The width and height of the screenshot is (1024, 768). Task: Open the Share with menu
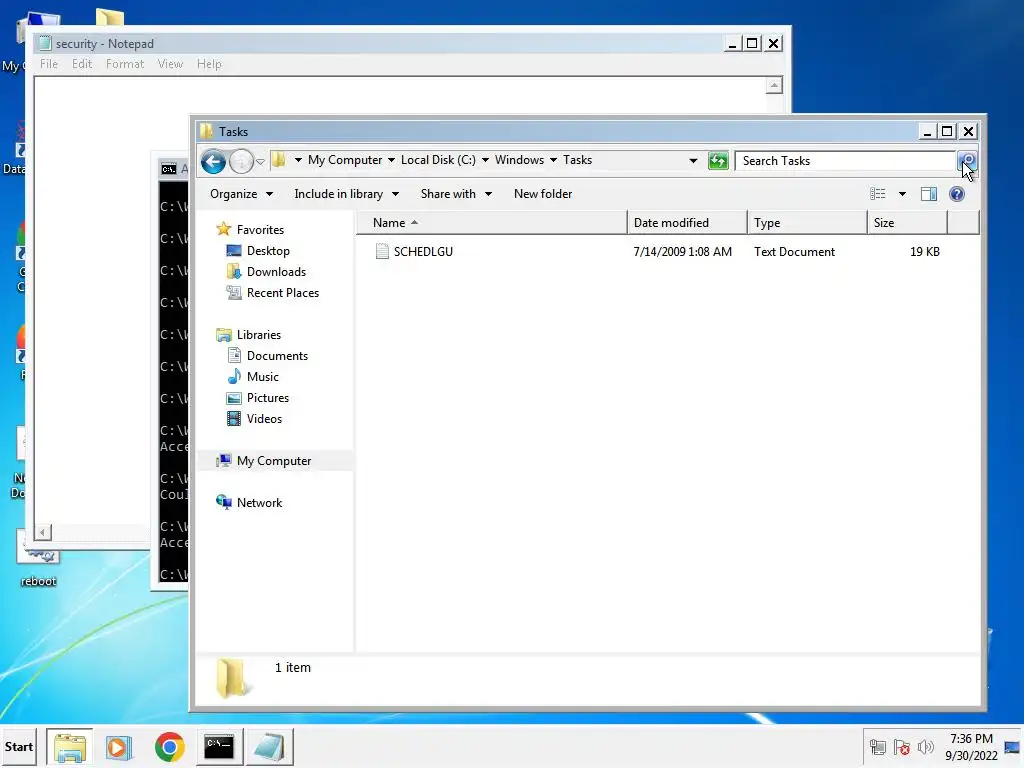456,194
